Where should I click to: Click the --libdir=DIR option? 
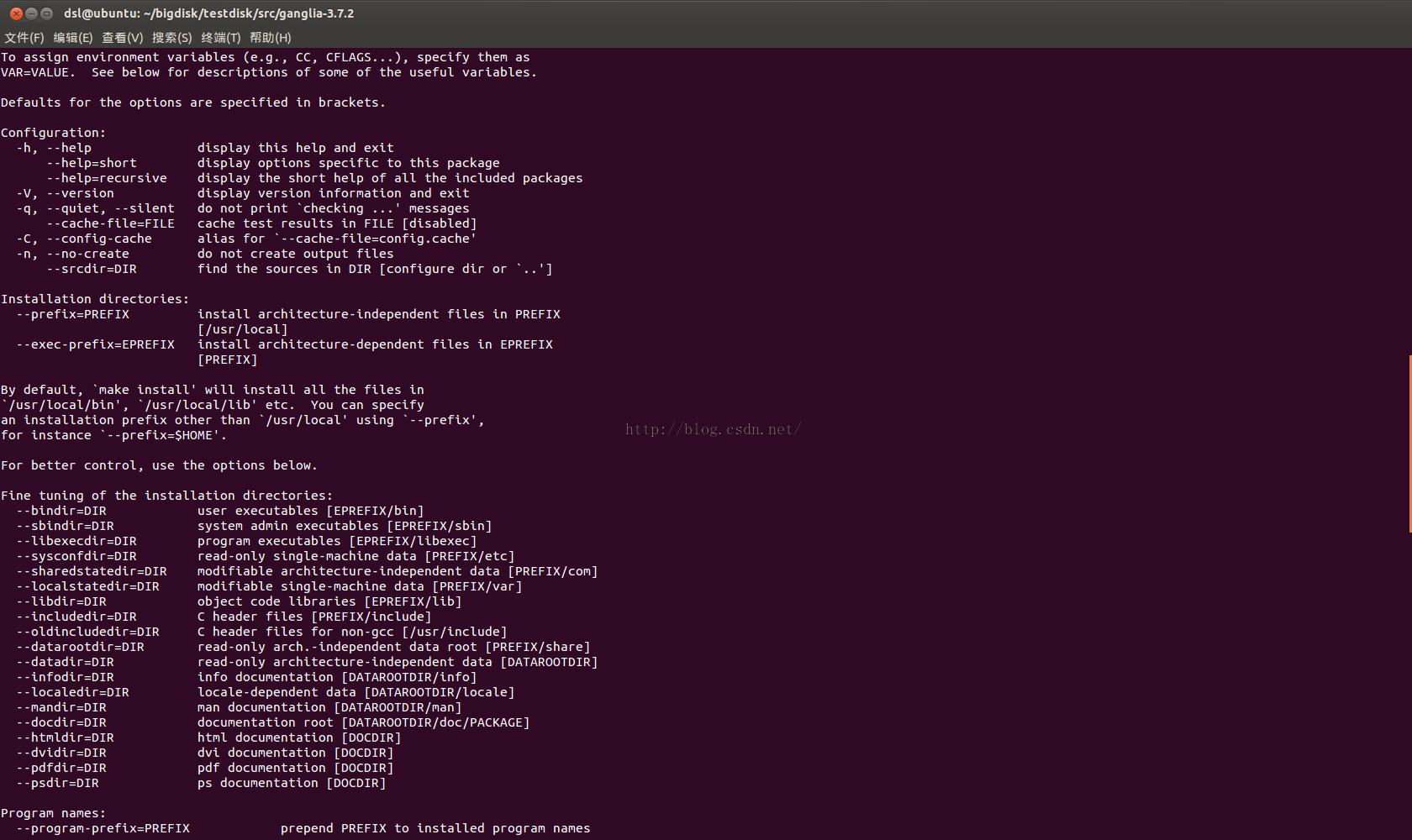coord(61,601)
